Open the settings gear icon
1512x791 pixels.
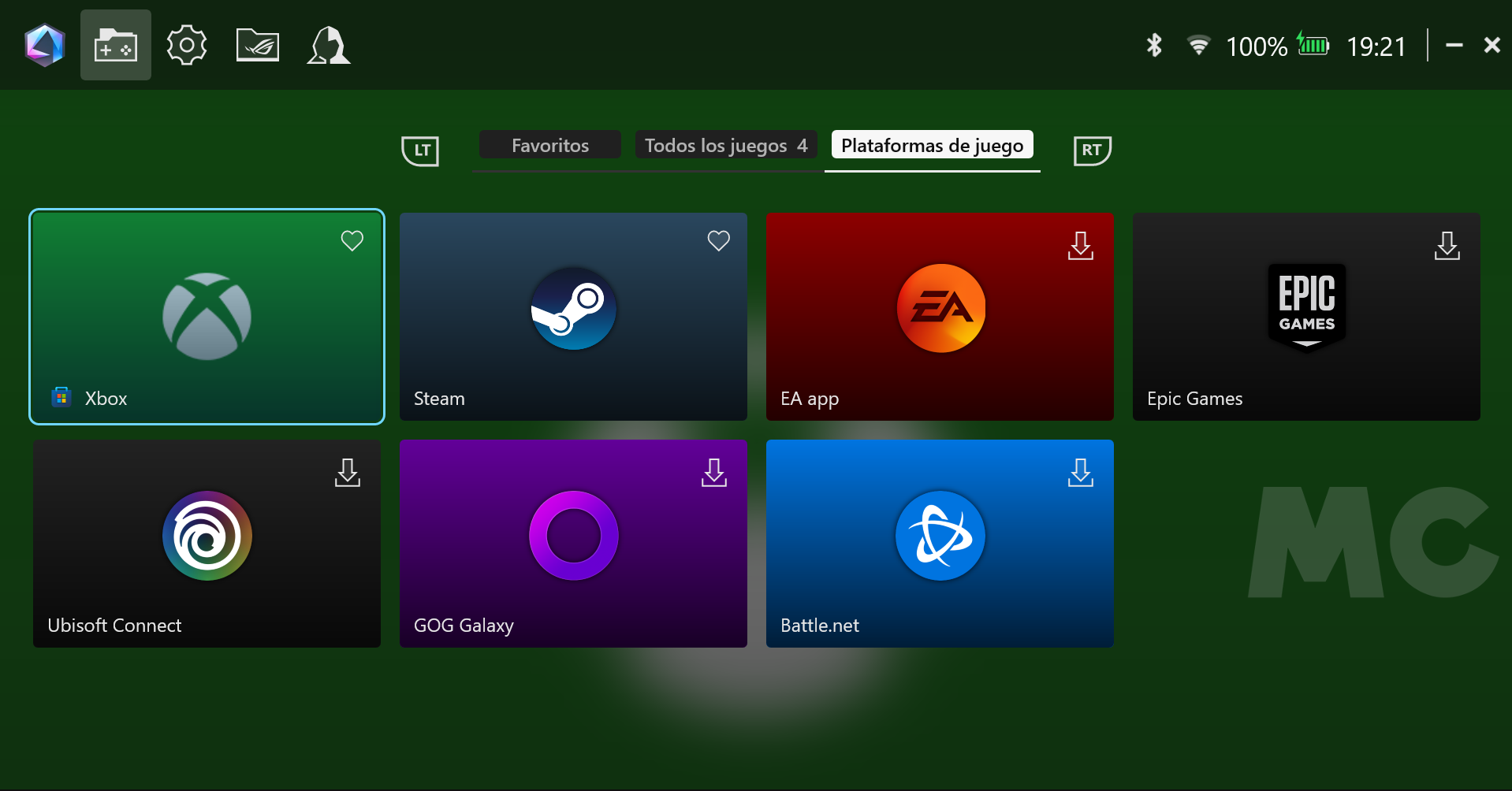187,46
